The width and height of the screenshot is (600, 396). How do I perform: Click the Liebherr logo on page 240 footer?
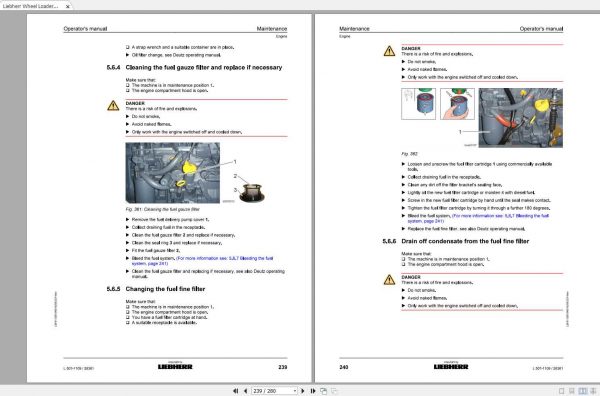(451, 366)
